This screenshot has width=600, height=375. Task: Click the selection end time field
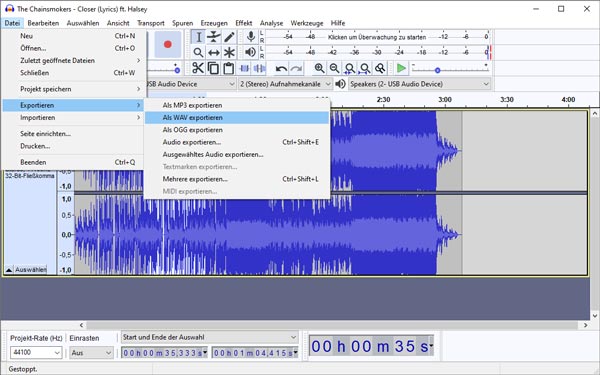[255, 353]
